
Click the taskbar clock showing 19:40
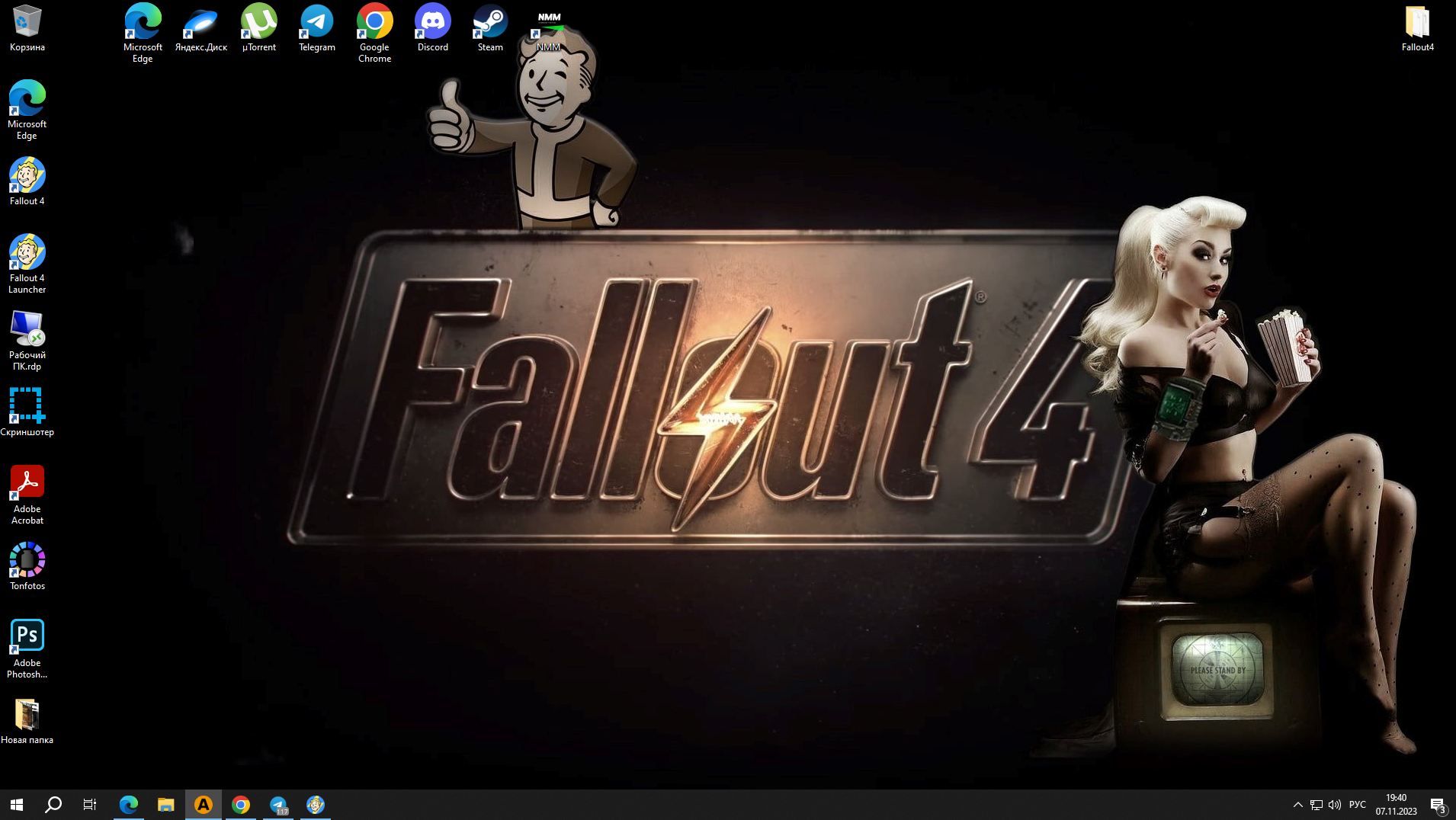point(1396,805)
